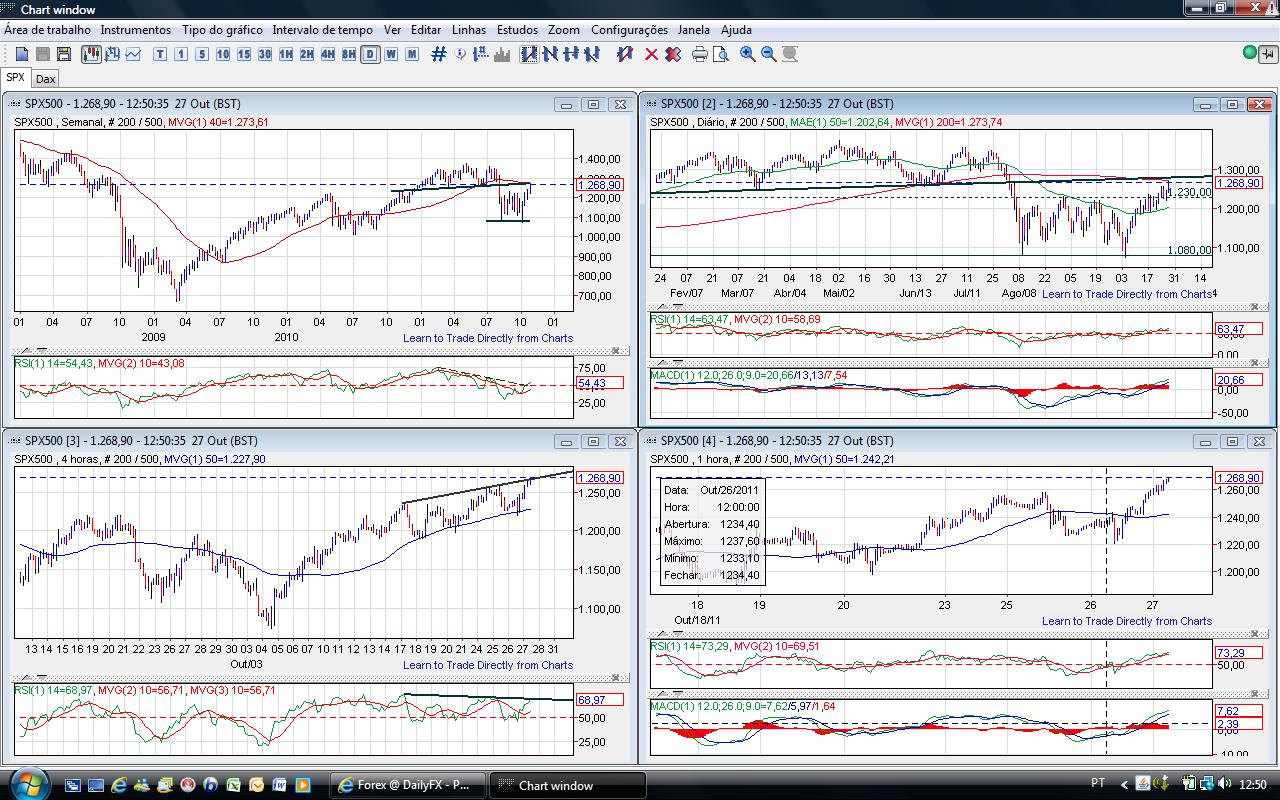
Task: Switch to Forex @ DailyFX taskbar window
Action: point(409,785)
